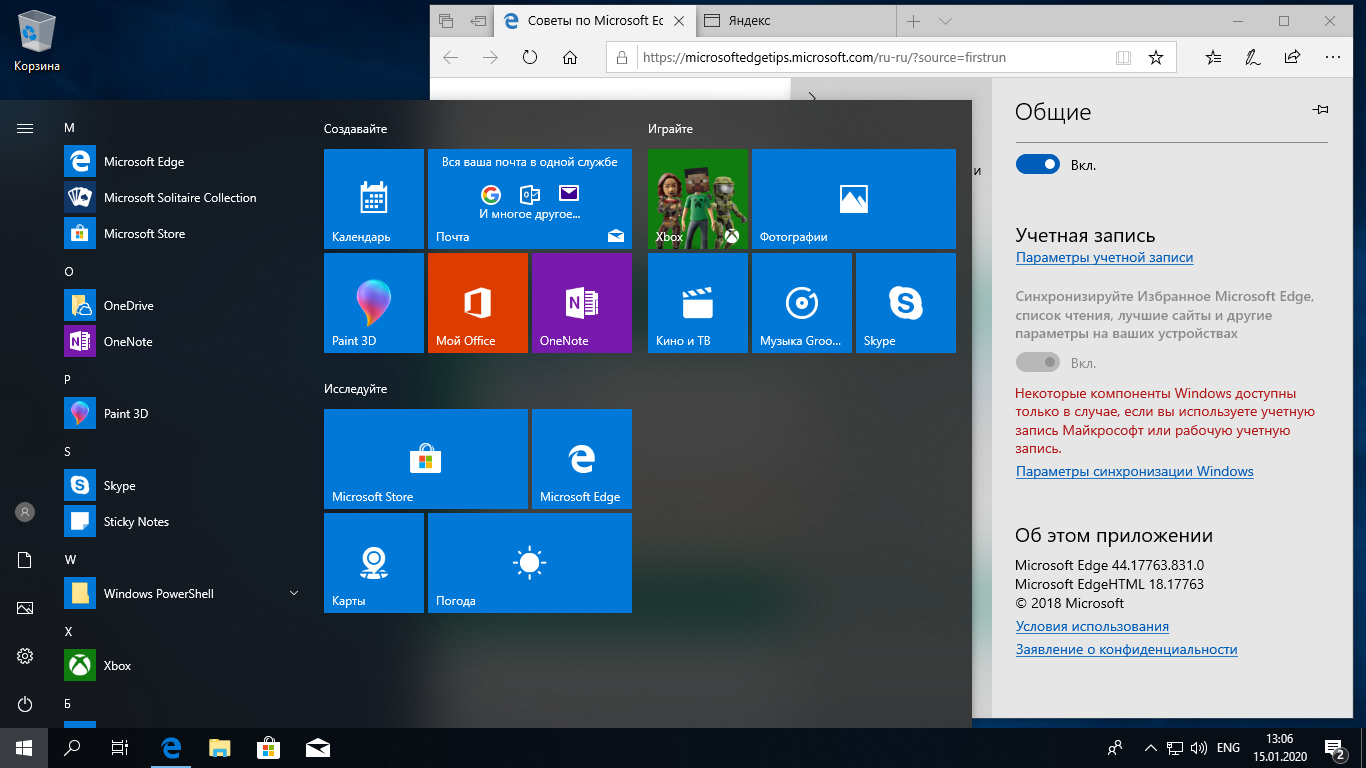Jump to letter O section header

[69, 272]
